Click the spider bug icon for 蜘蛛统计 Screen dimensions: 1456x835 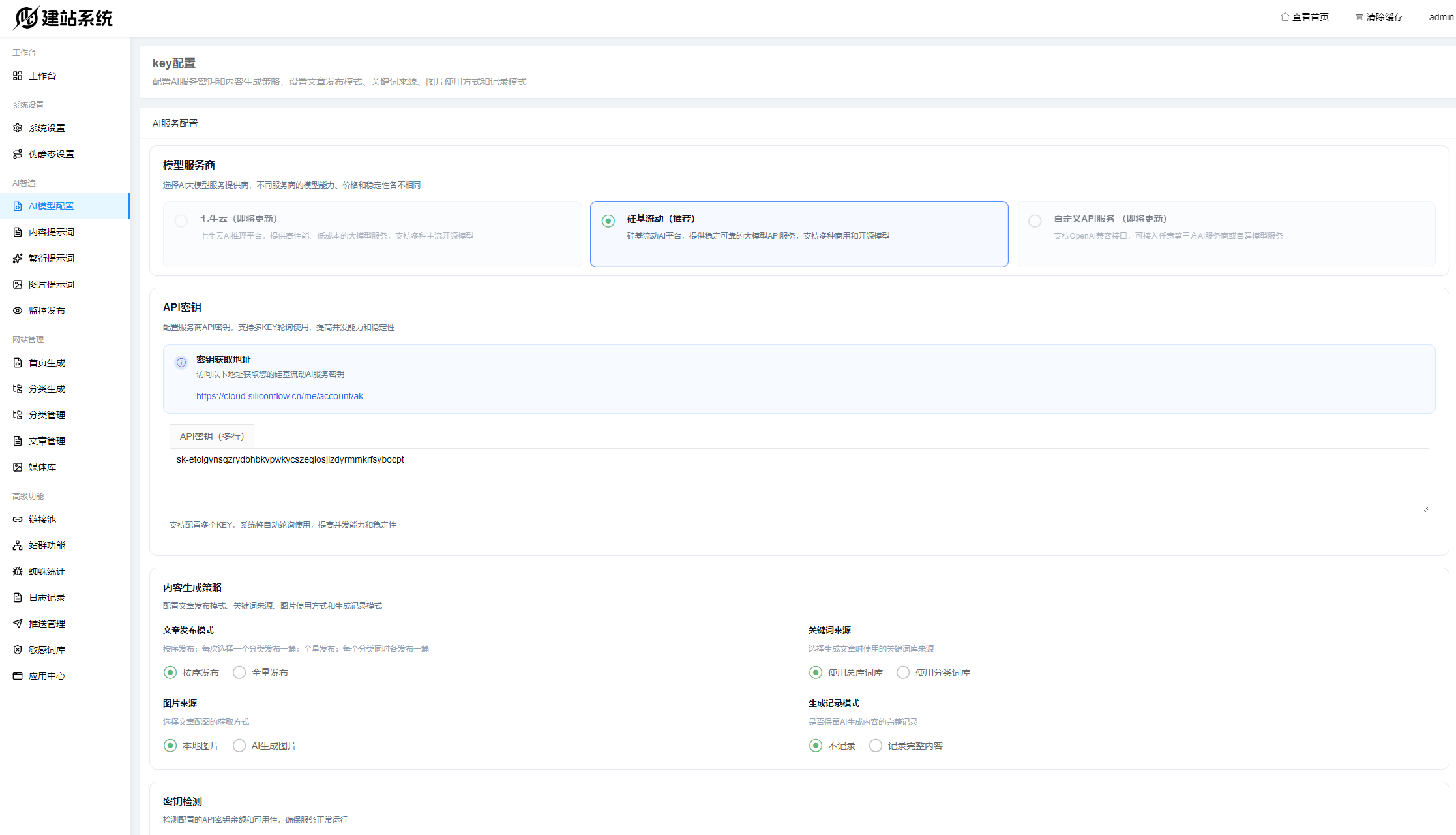point(18,571)
